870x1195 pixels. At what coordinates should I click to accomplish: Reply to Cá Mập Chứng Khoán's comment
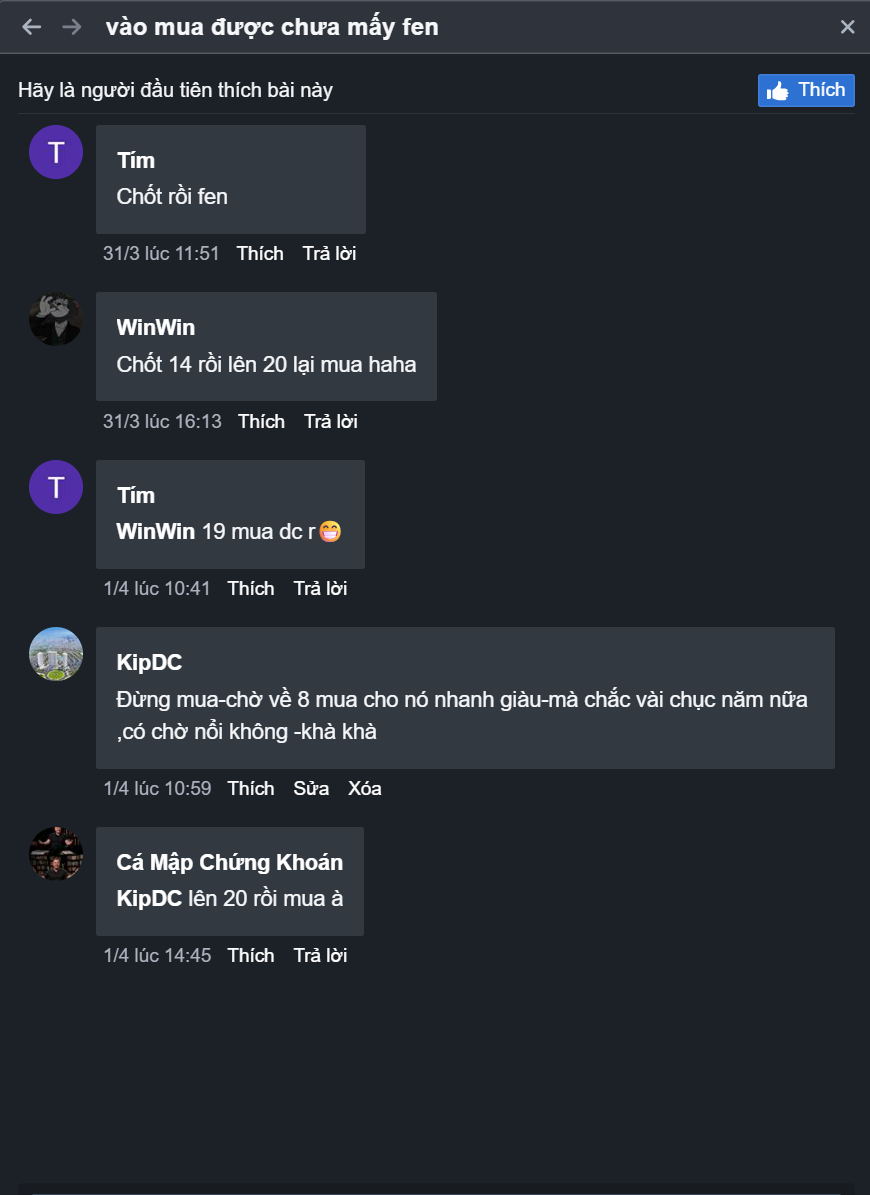[320, 956]
